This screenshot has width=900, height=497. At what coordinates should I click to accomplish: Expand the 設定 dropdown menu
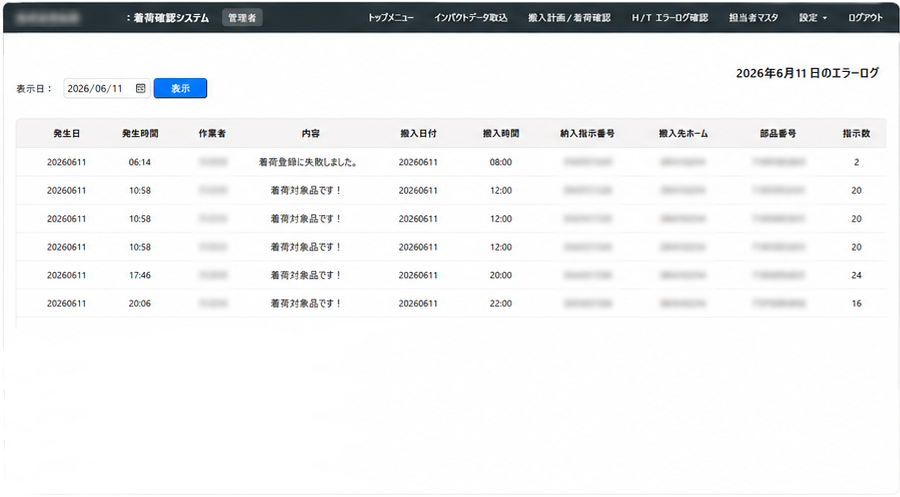813,18
